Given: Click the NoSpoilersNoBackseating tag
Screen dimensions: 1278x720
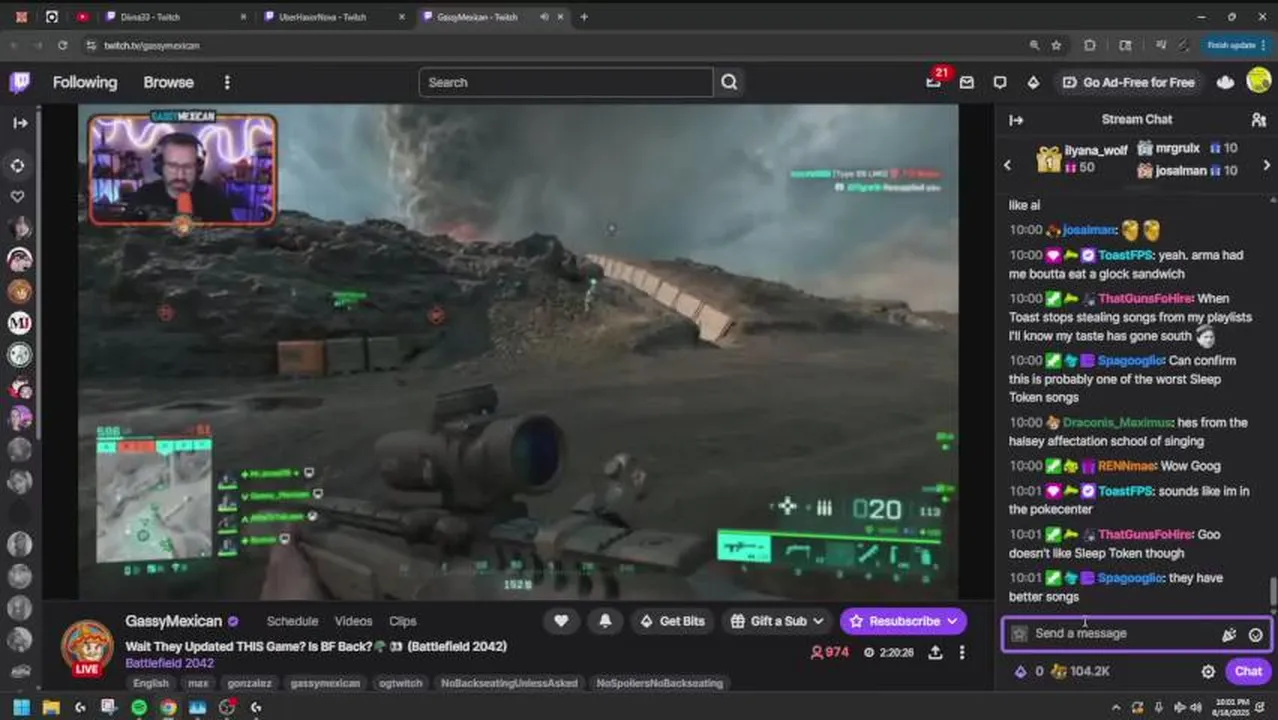Looking at the screenshot, I should pos(660,684).
